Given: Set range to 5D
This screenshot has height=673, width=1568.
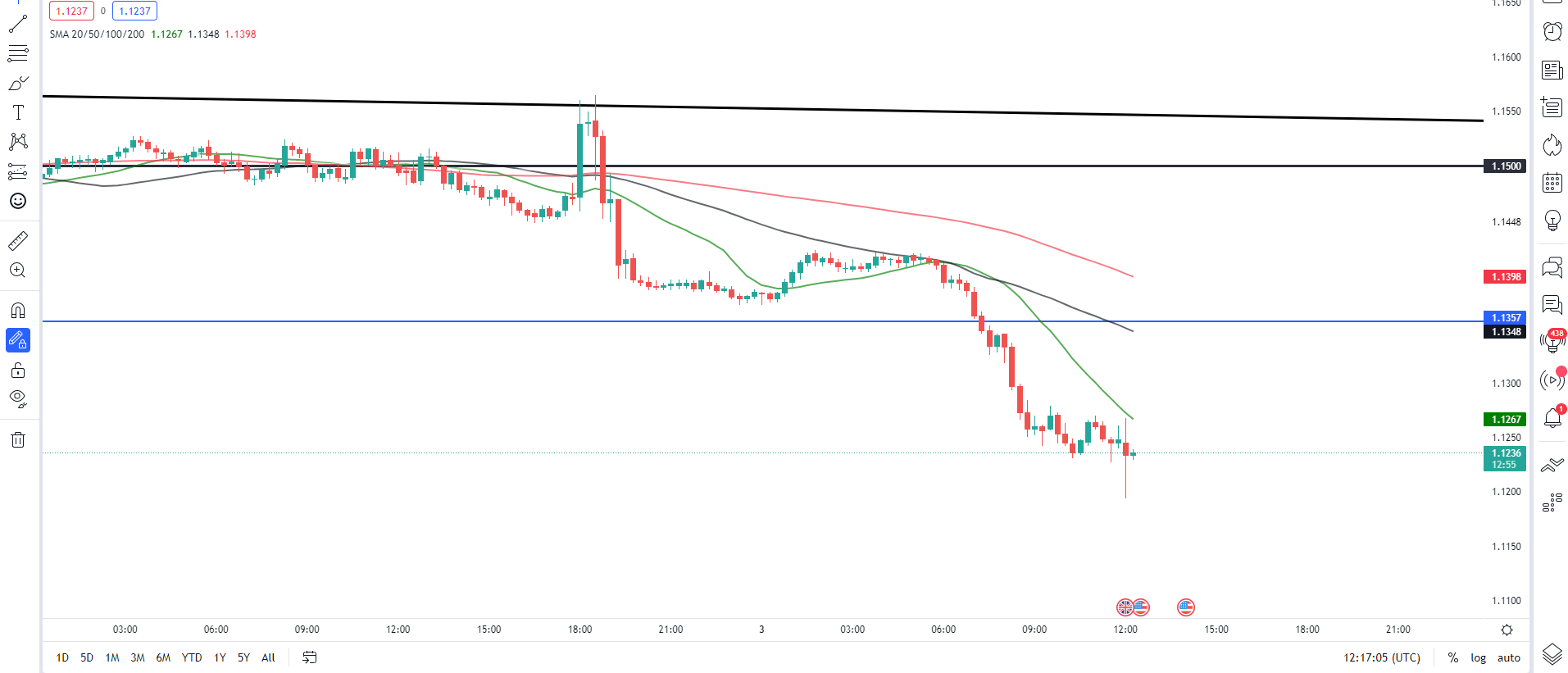Looking at the screenshot, I should (x=87, y=657).
